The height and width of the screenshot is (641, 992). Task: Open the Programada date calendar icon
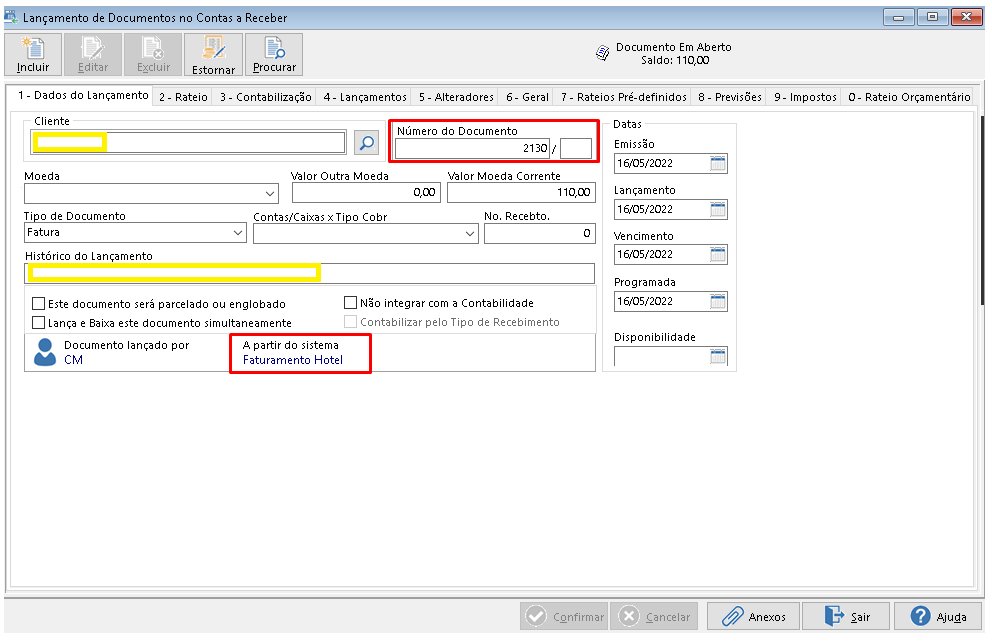coord(717,302)
